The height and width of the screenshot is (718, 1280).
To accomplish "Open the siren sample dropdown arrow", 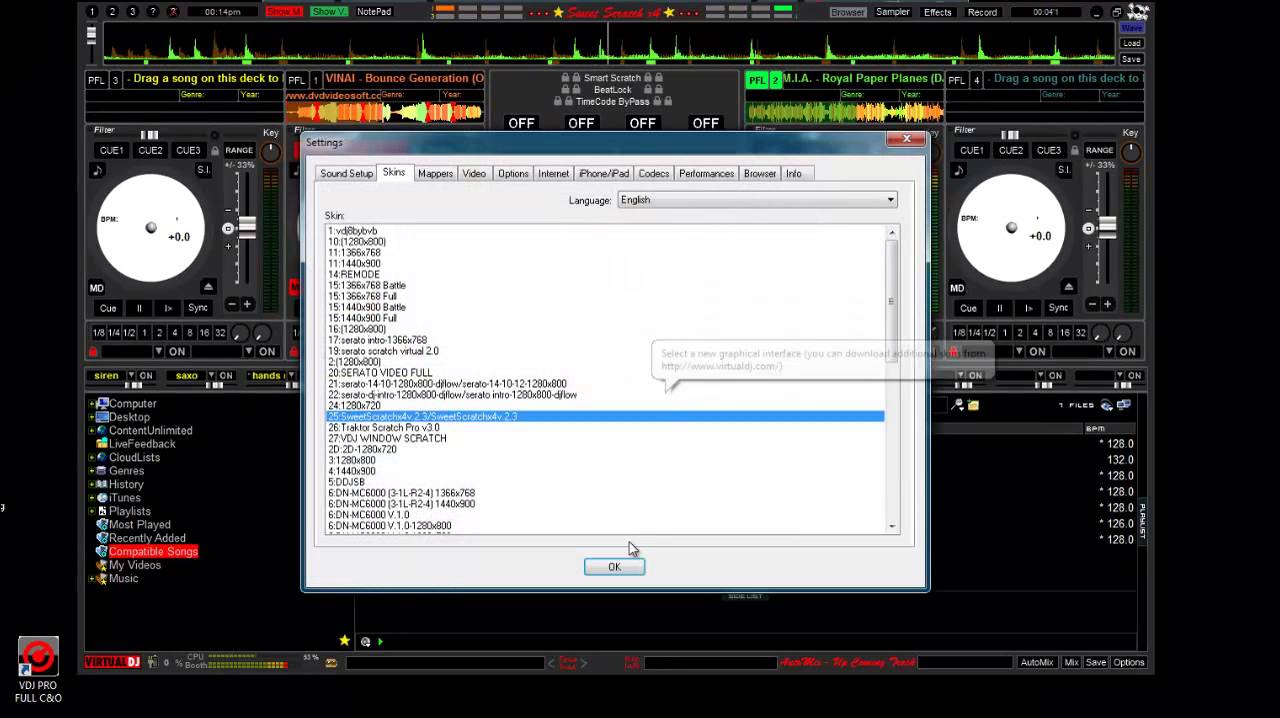I will [x=130, y=376].
